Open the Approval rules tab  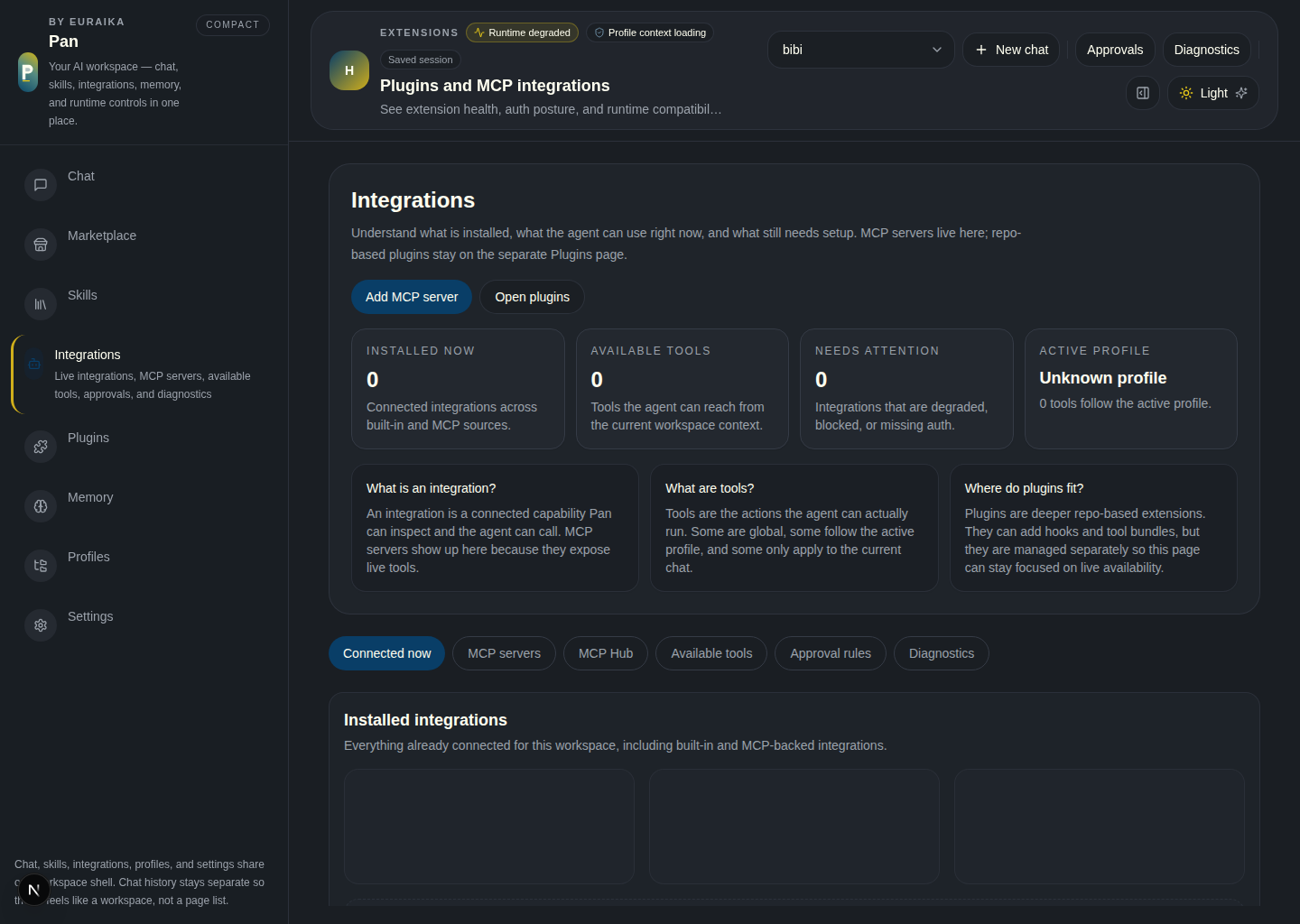(831, 653)
